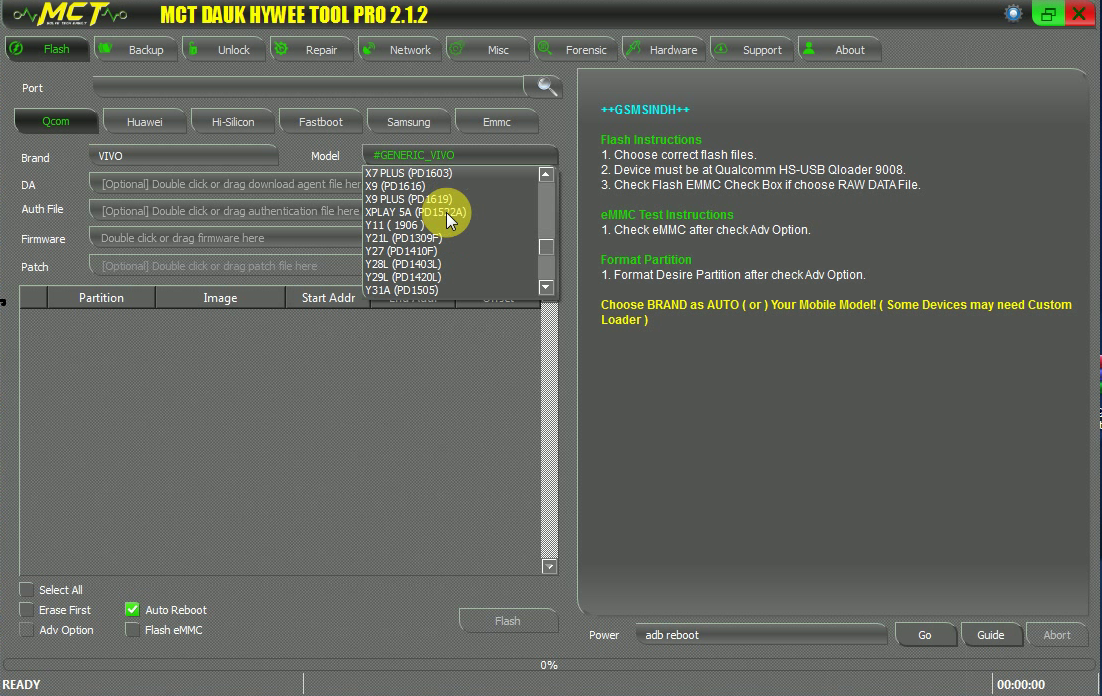Click the model list scrollbar thumb
This screenshot has height=696, width=1102.
point(546,247)
